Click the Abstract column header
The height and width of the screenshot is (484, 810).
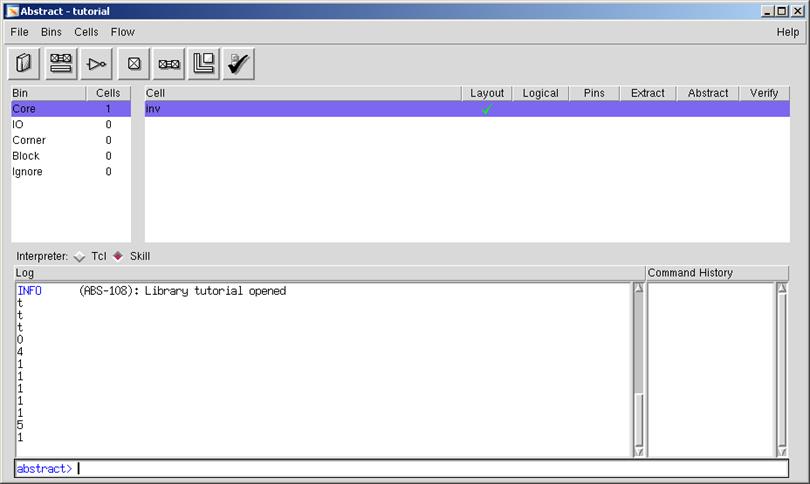tap(708, 93)
